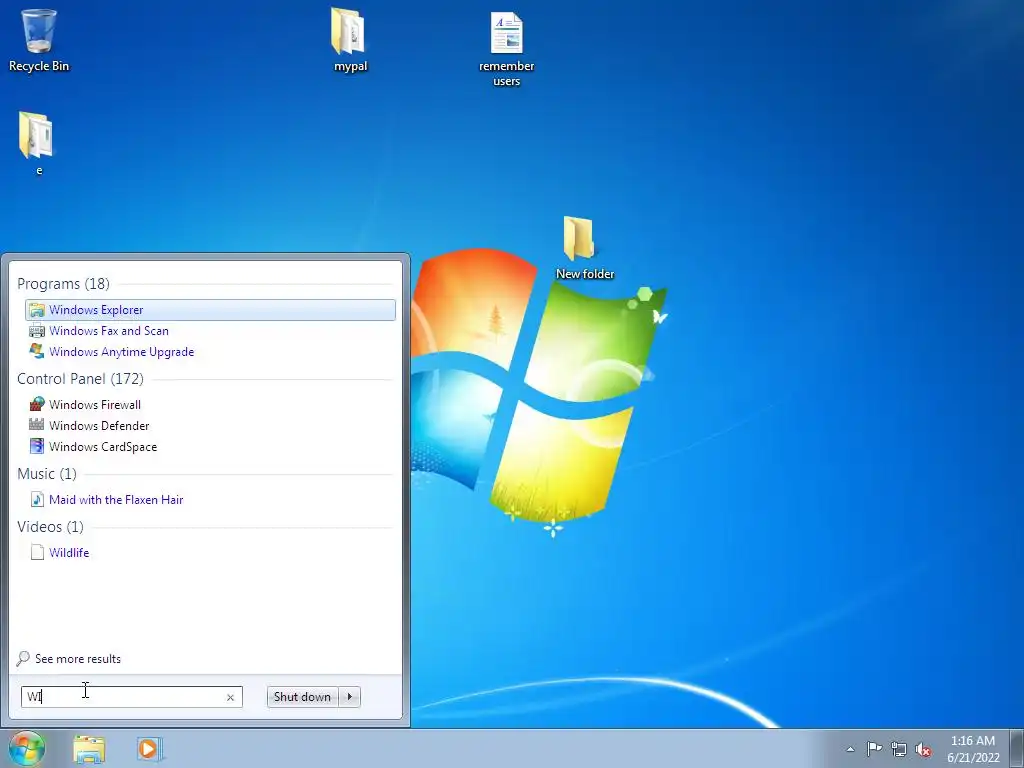Open the Windows Explorer search result
Screen dimensions: 1024x768
tap(210, 310)
